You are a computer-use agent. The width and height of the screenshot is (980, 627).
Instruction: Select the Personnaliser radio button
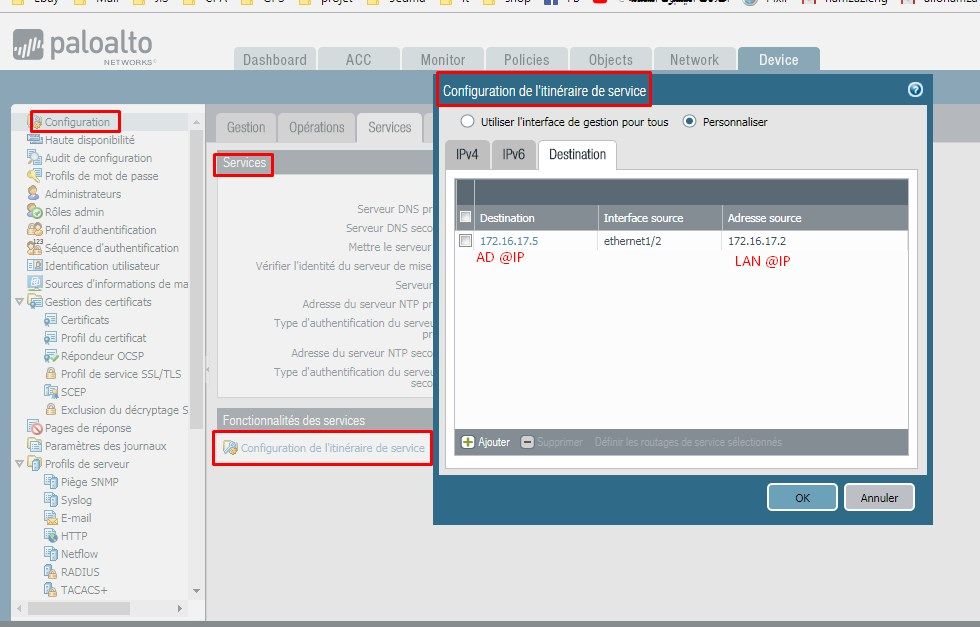pos(689,121)
